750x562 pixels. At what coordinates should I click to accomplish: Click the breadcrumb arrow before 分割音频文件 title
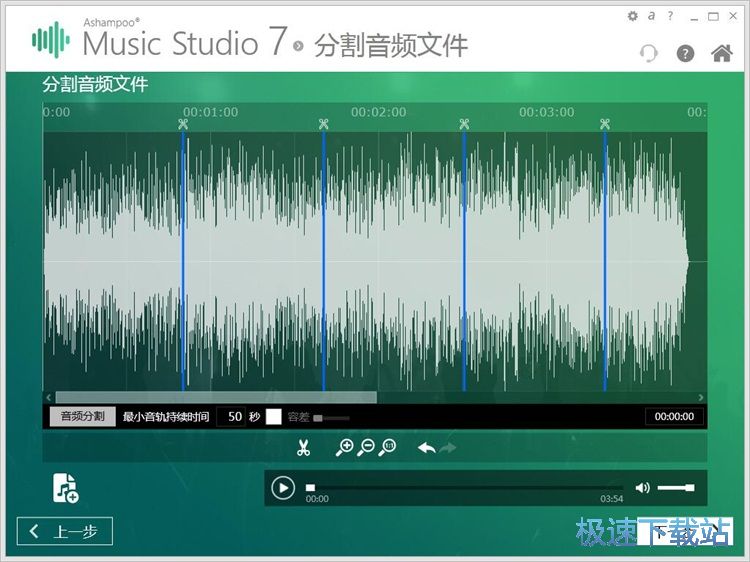tap(298, 46)
